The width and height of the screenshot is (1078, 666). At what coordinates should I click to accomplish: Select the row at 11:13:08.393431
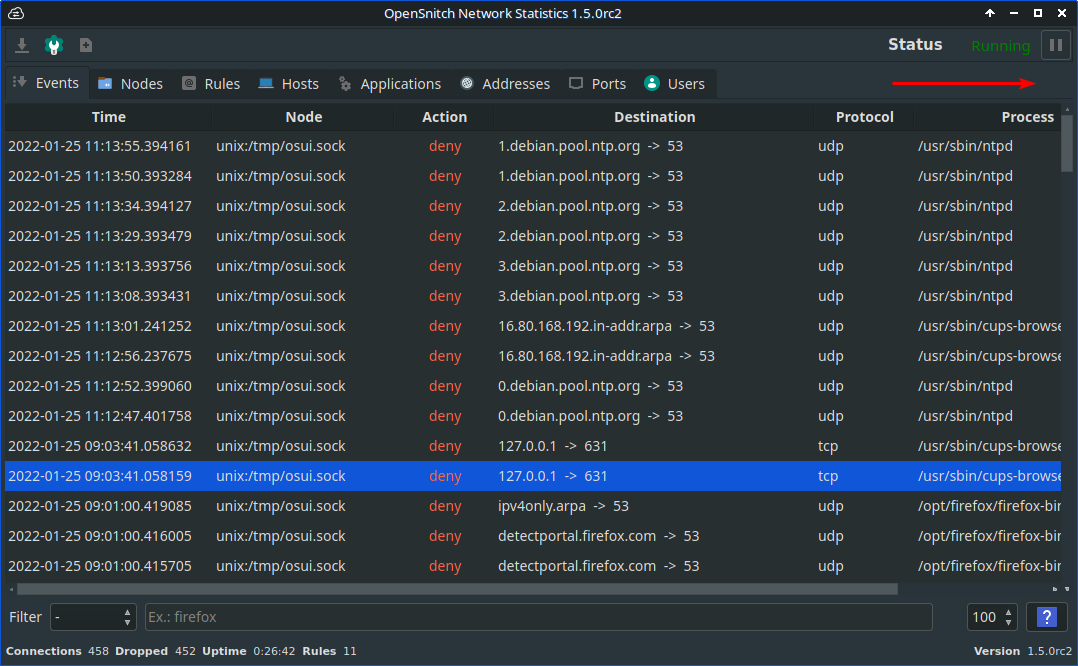533,296
